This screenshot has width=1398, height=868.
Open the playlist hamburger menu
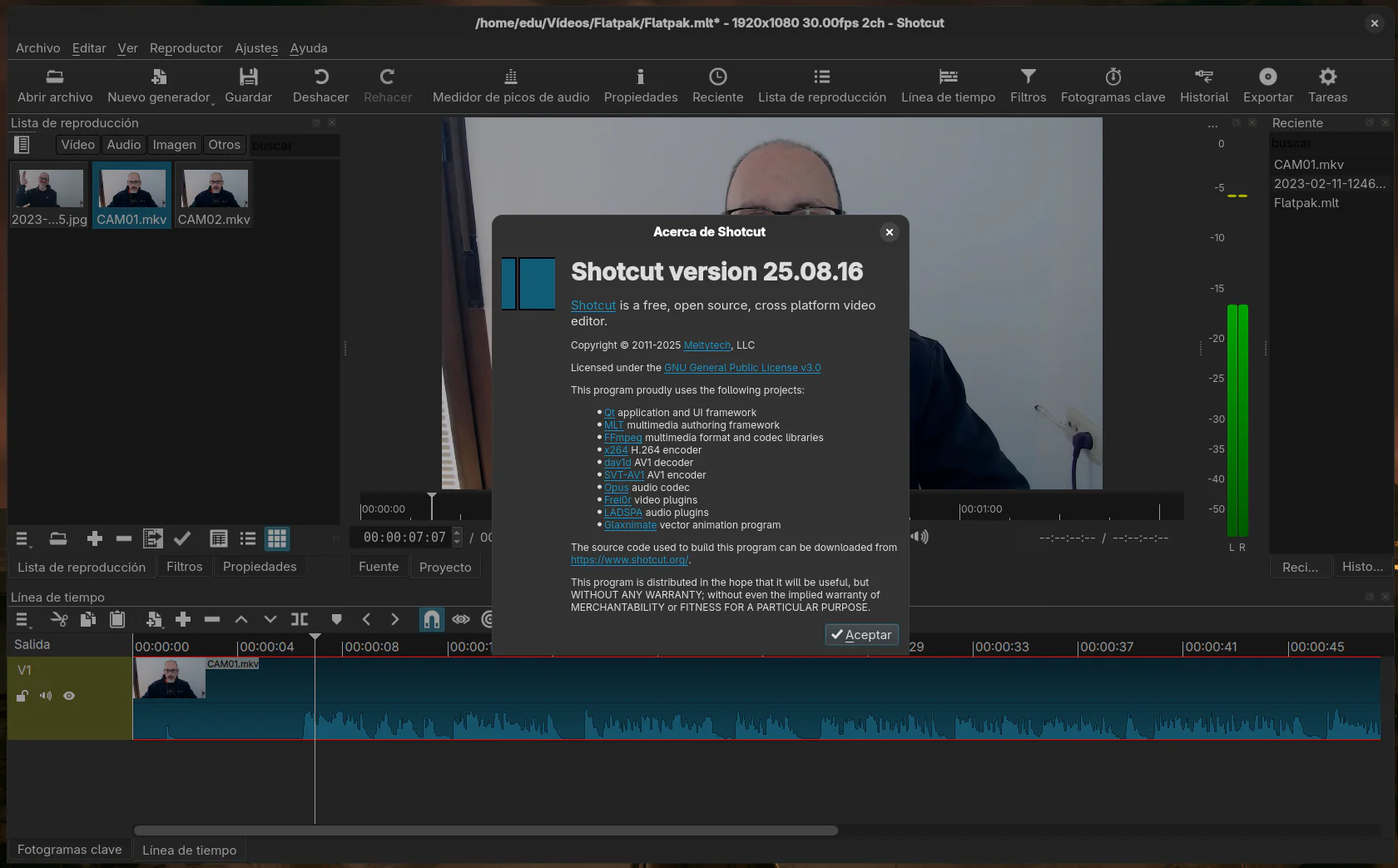pyautogui.click(x=22, y=538)
